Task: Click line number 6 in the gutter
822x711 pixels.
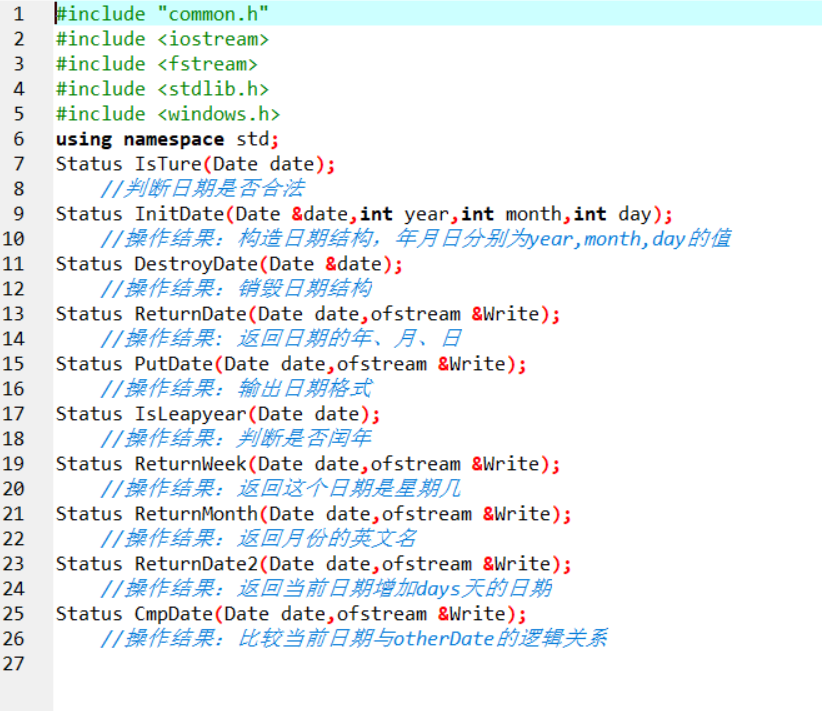Action: pos(18,139)
